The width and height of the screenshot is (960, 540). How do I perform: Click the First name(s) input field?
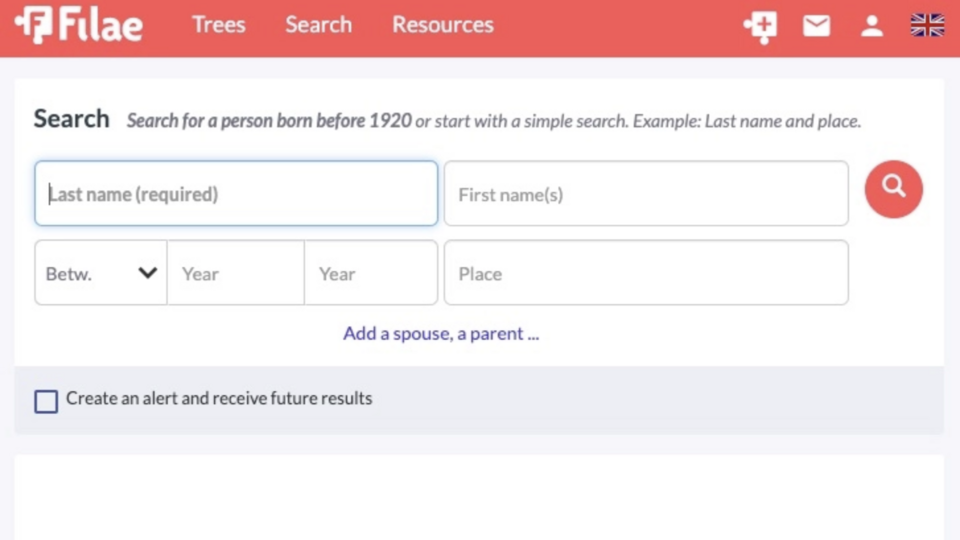point(646,194)
